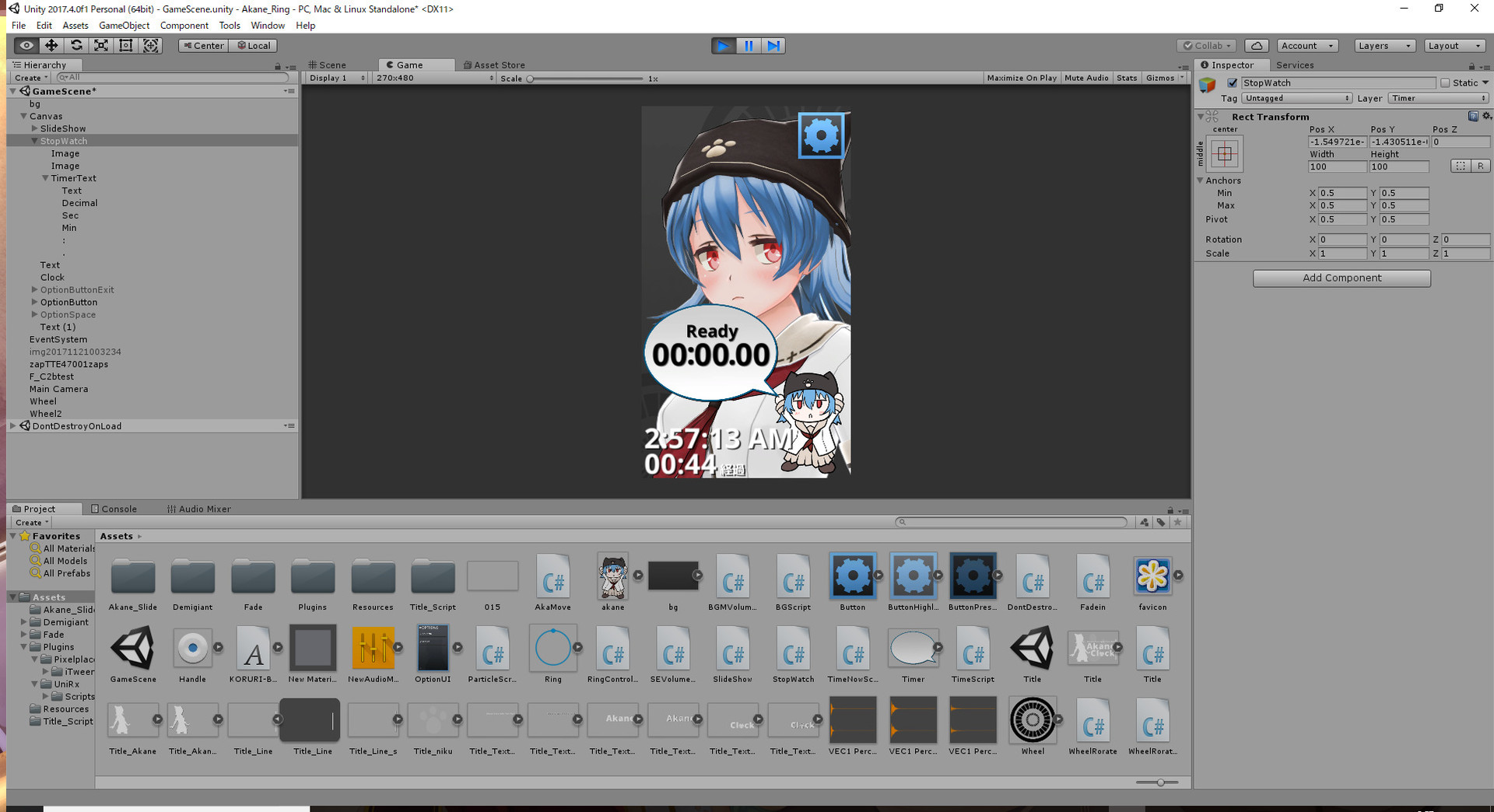Open the Layer dropdown showing Timer
The image size is (1494, 812).
1438,99
